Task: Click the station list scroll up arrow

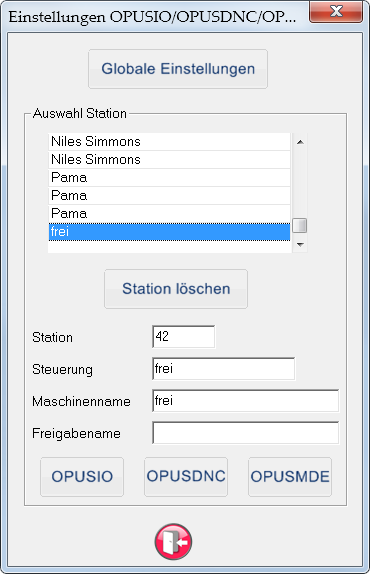Action: point(300,142)
